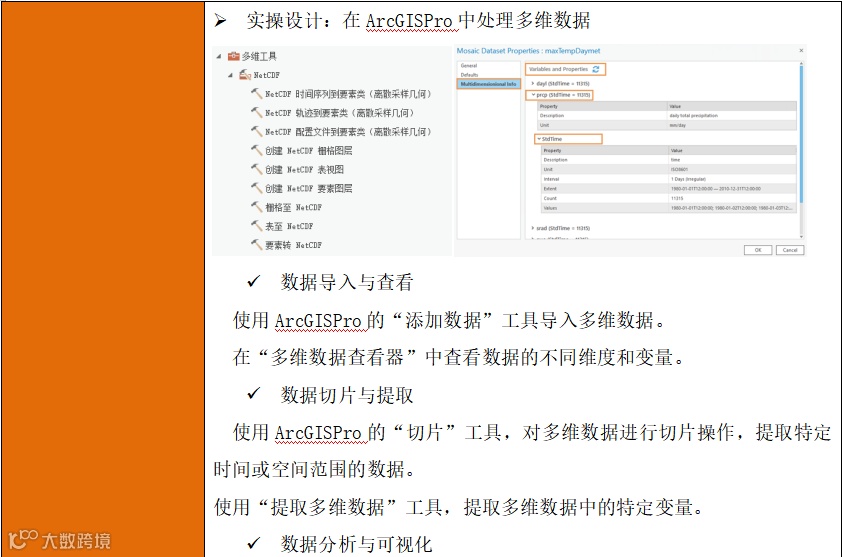Click the Cancel button in Mosaic Dataset Properties
The height and width of the screenshot is (557, 843).
tap(790, 250)
